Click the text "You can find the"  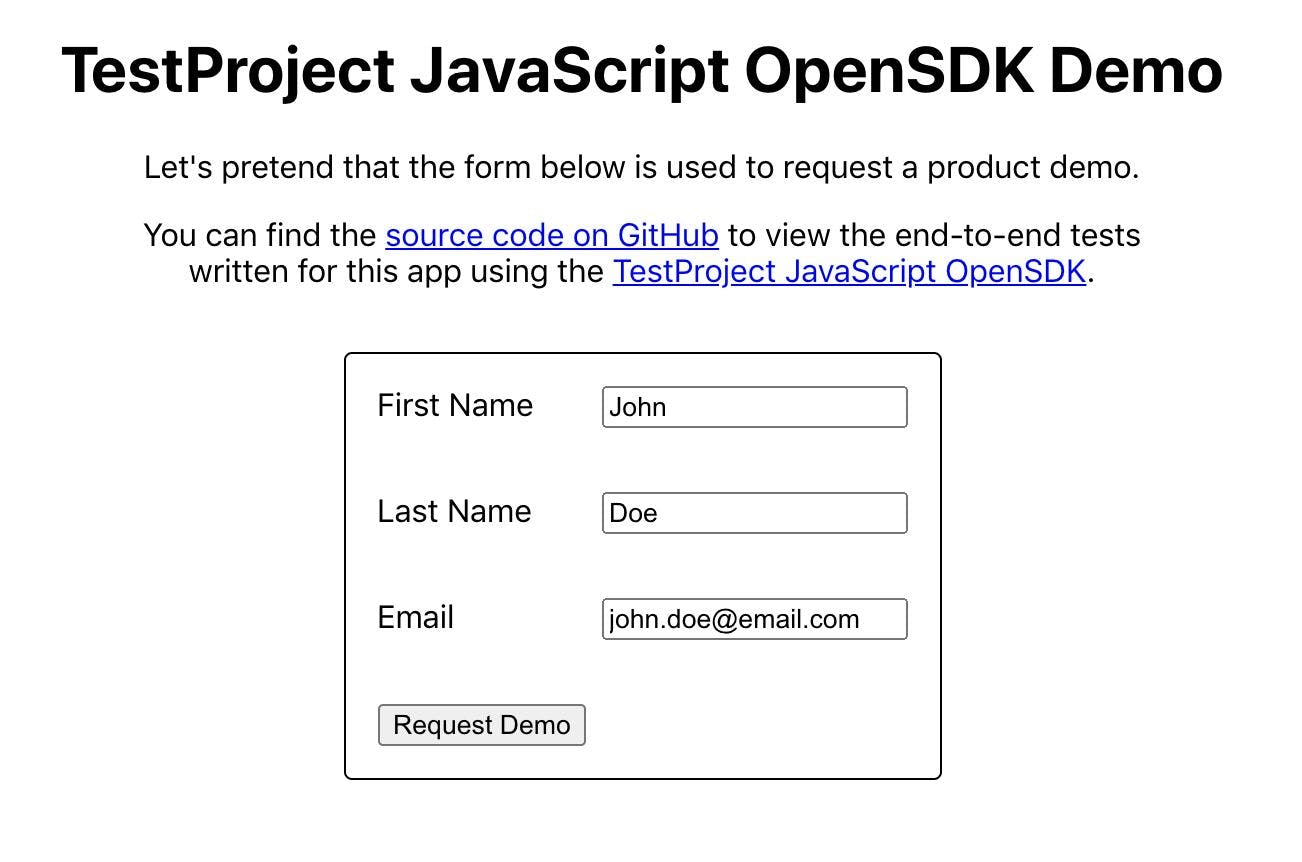pos(260,235)
